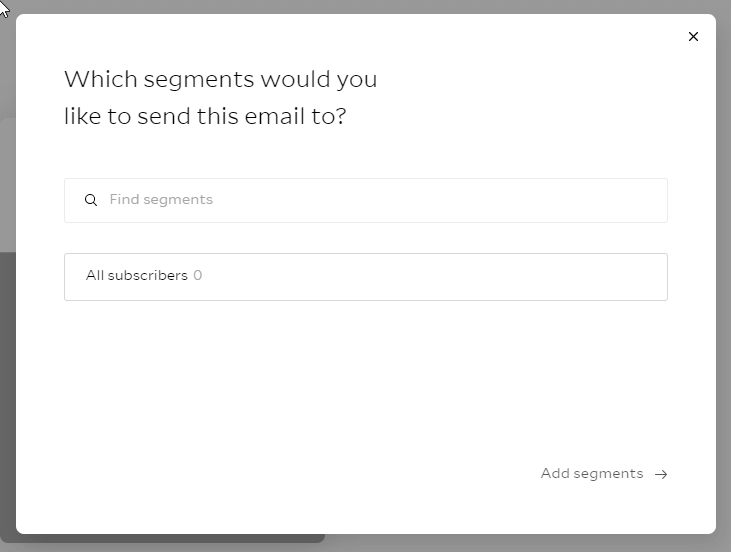731x552 pixels.
Task: Click the 'like to send this email to?' text
Action: point(205,116)
